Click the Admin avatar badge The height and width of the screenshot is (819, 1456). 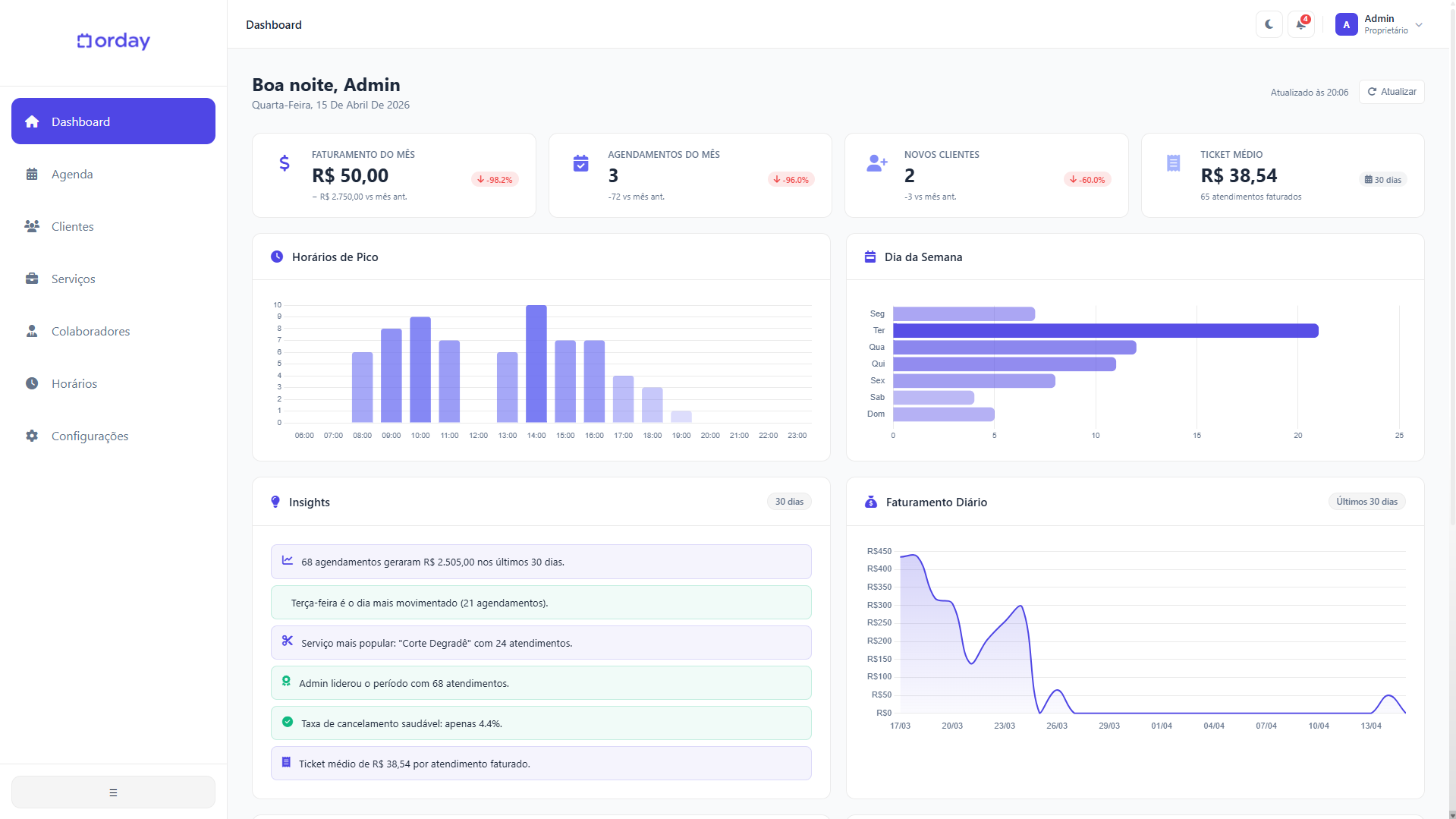pyautogui.click(x=1345, y=24)
